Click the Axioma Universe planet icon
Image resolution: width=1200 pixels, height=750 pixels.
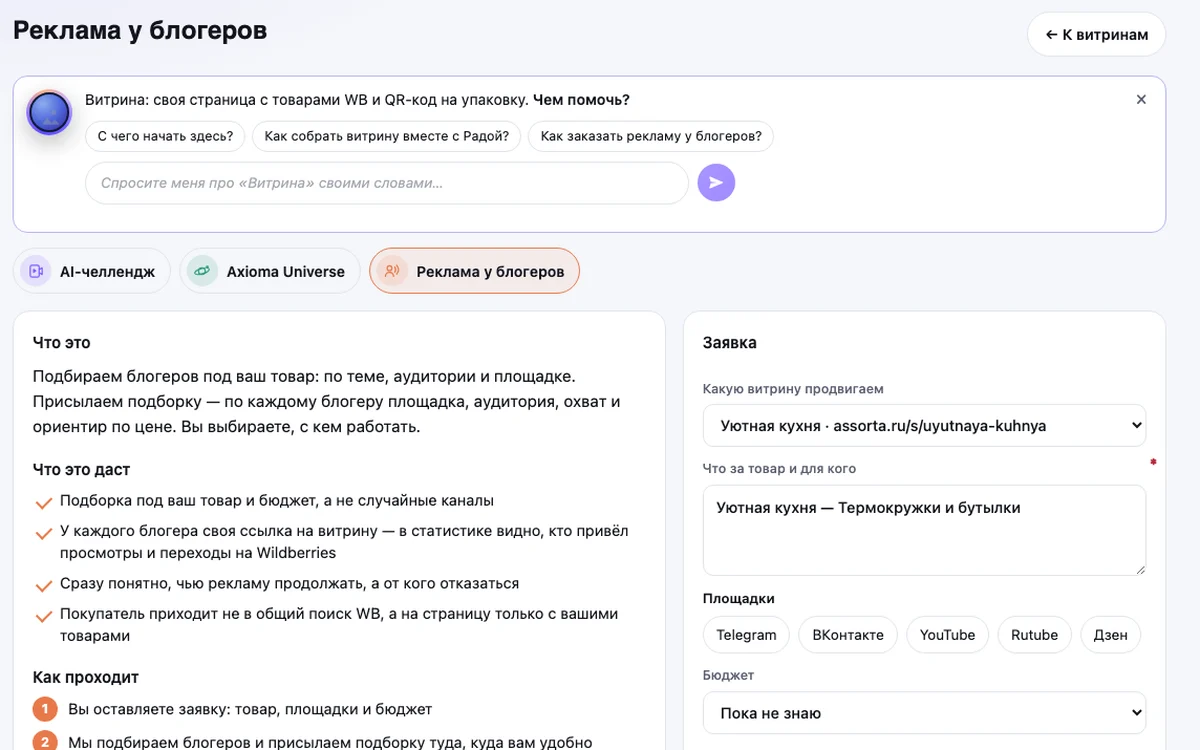point(202,271)
